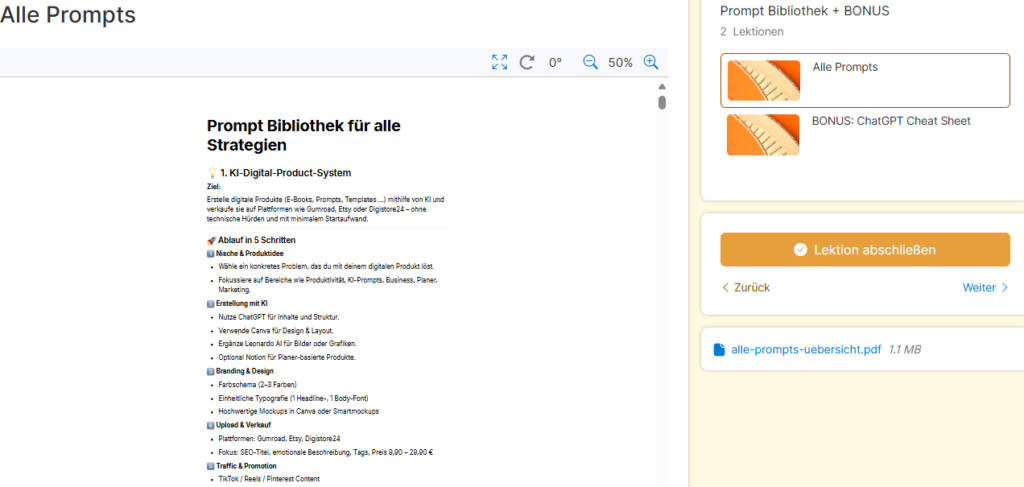Viewport: 1024px width, 487px height.
Task: Select the ChatGPT Cheat Sheet thumbnail
Action: click(x=763, y=134)
